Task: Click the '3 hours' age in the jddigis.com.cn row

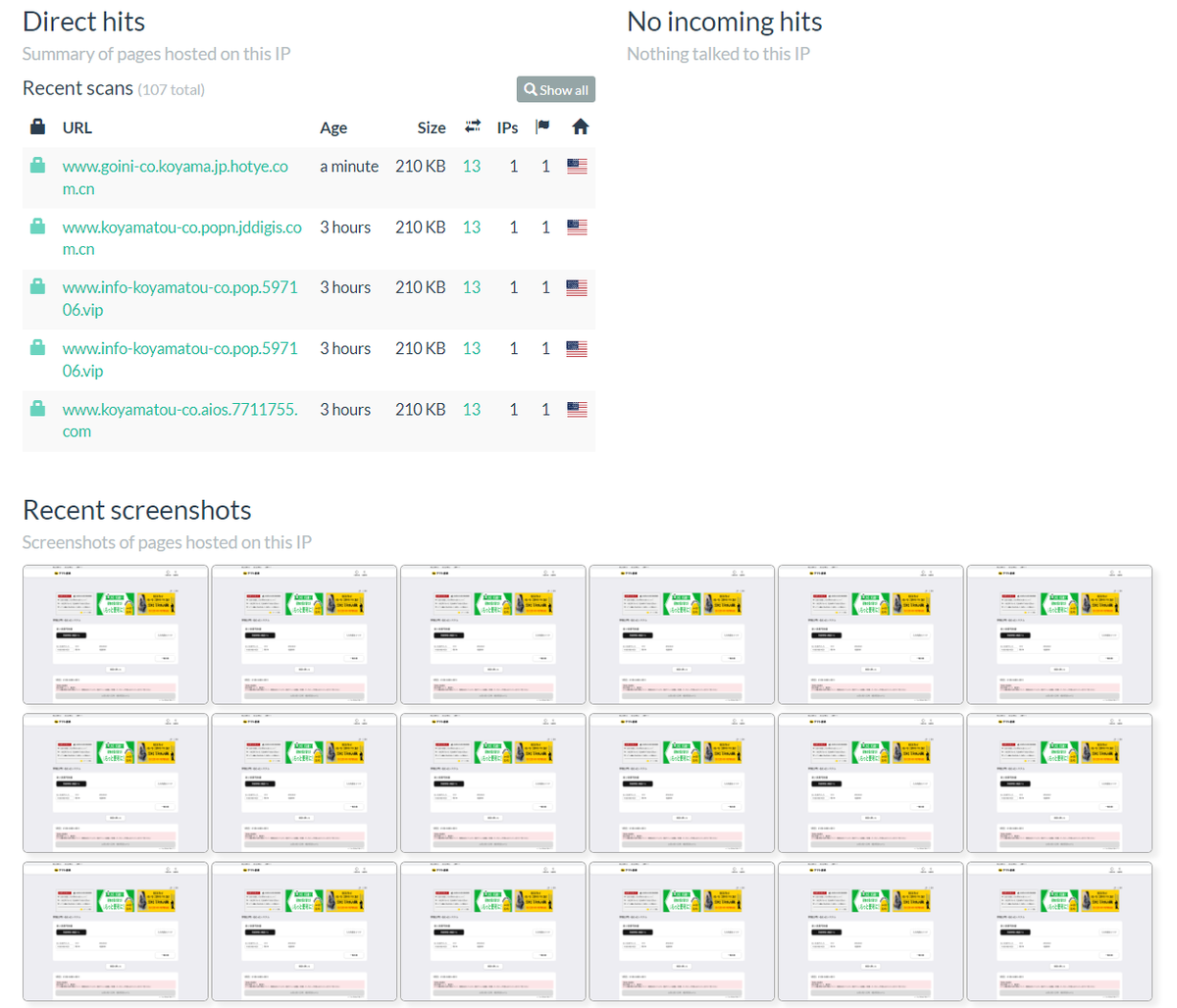Action: 345,227
